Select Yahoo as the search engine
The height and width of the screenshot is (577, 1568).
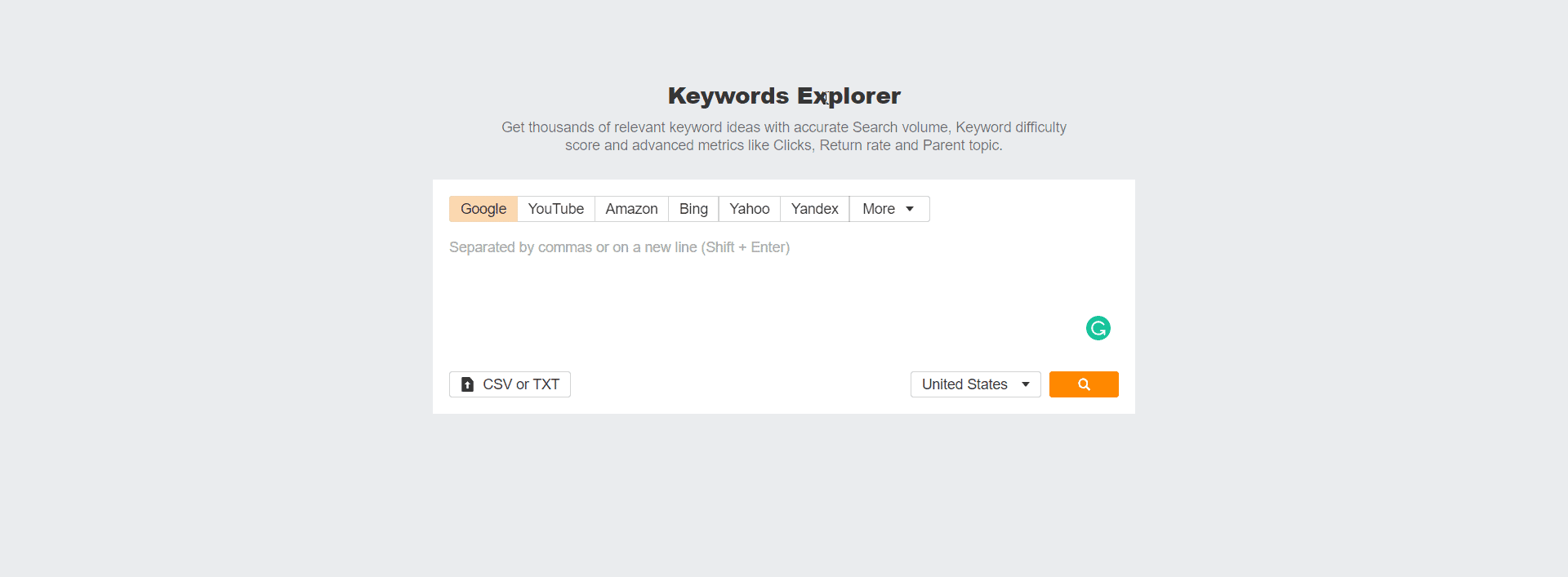[749, 209]
